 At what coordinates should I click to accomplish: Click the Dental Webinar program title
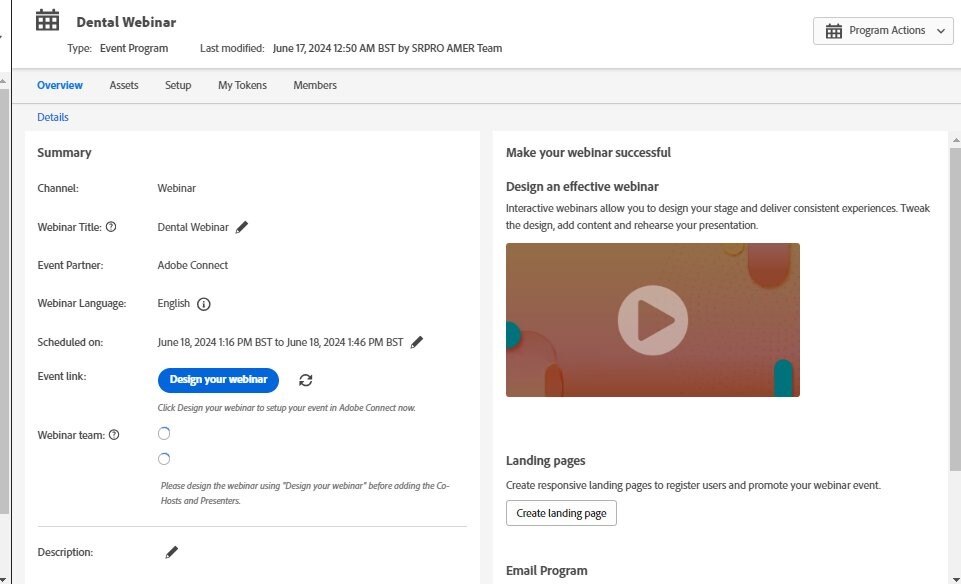tap(126, 22)
